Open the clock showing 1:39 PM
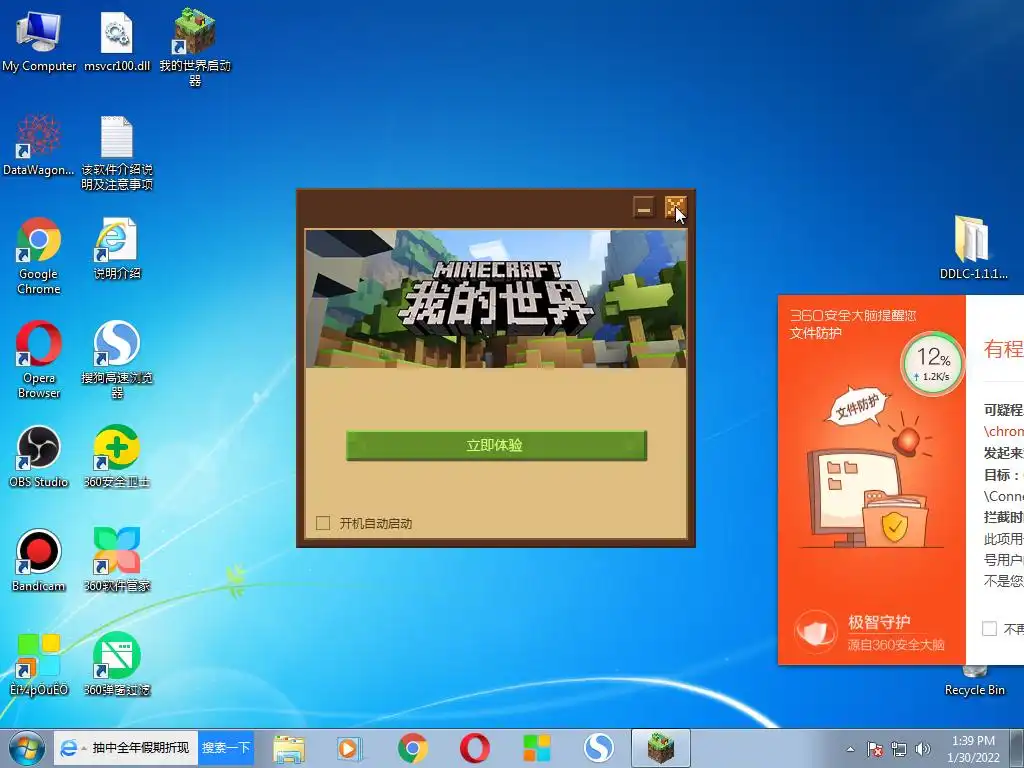The width and height of the screenshot is (1024, 768). (x=973, y=748)
